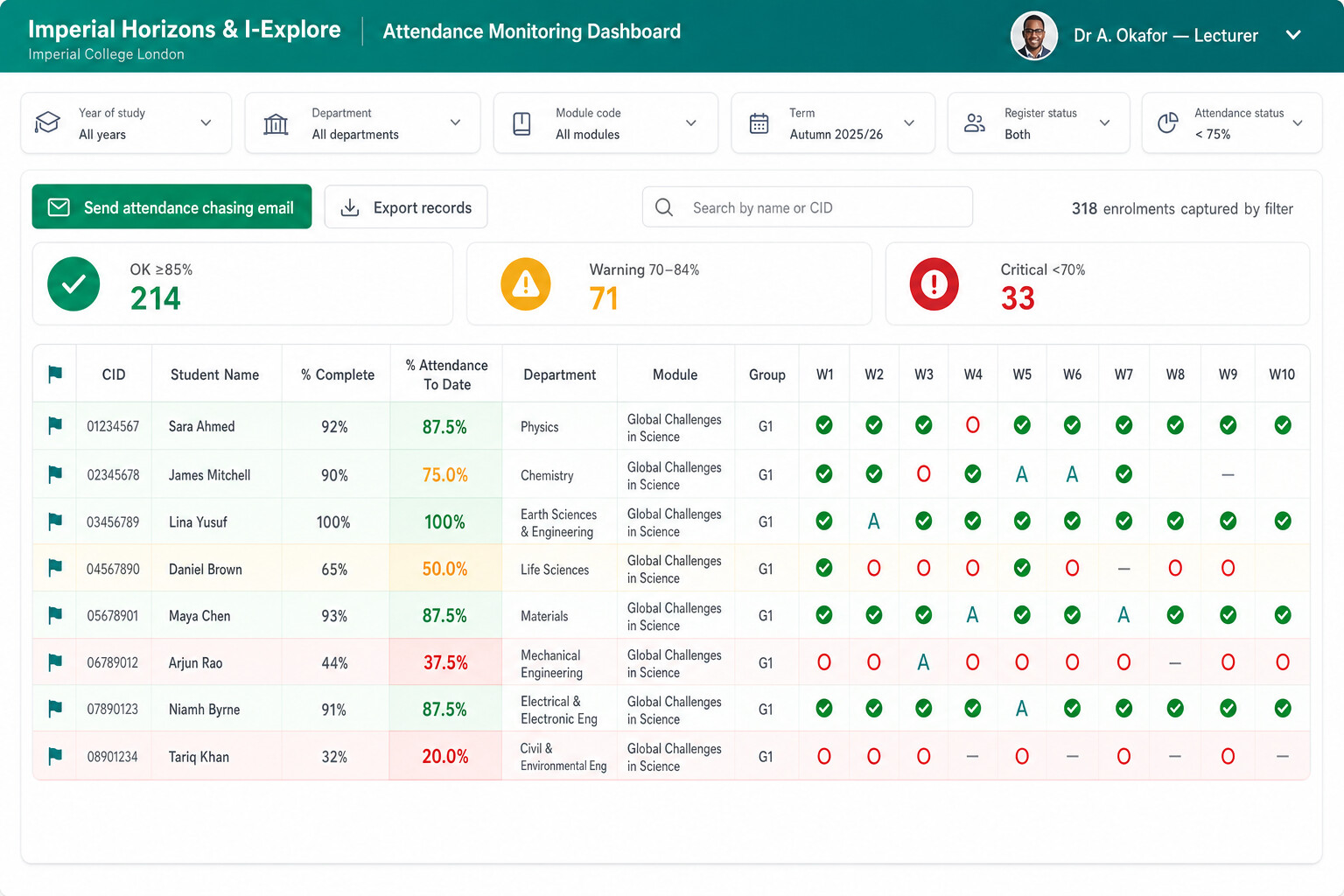
Task: Click the Module column header
Action: [x=675, y=374]
